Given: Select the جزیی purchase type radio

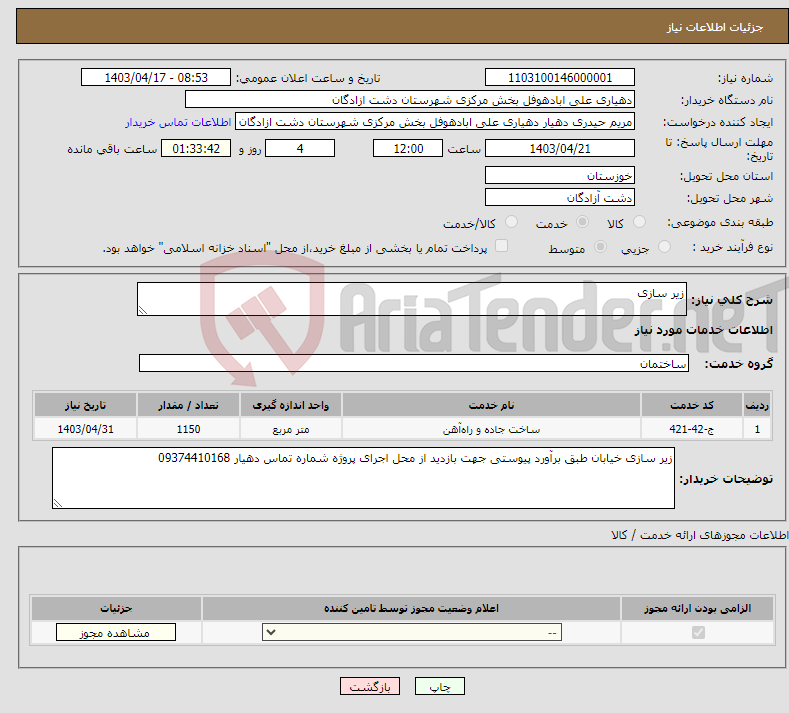Looking at the screenshot, I should (x=664, y=247).
